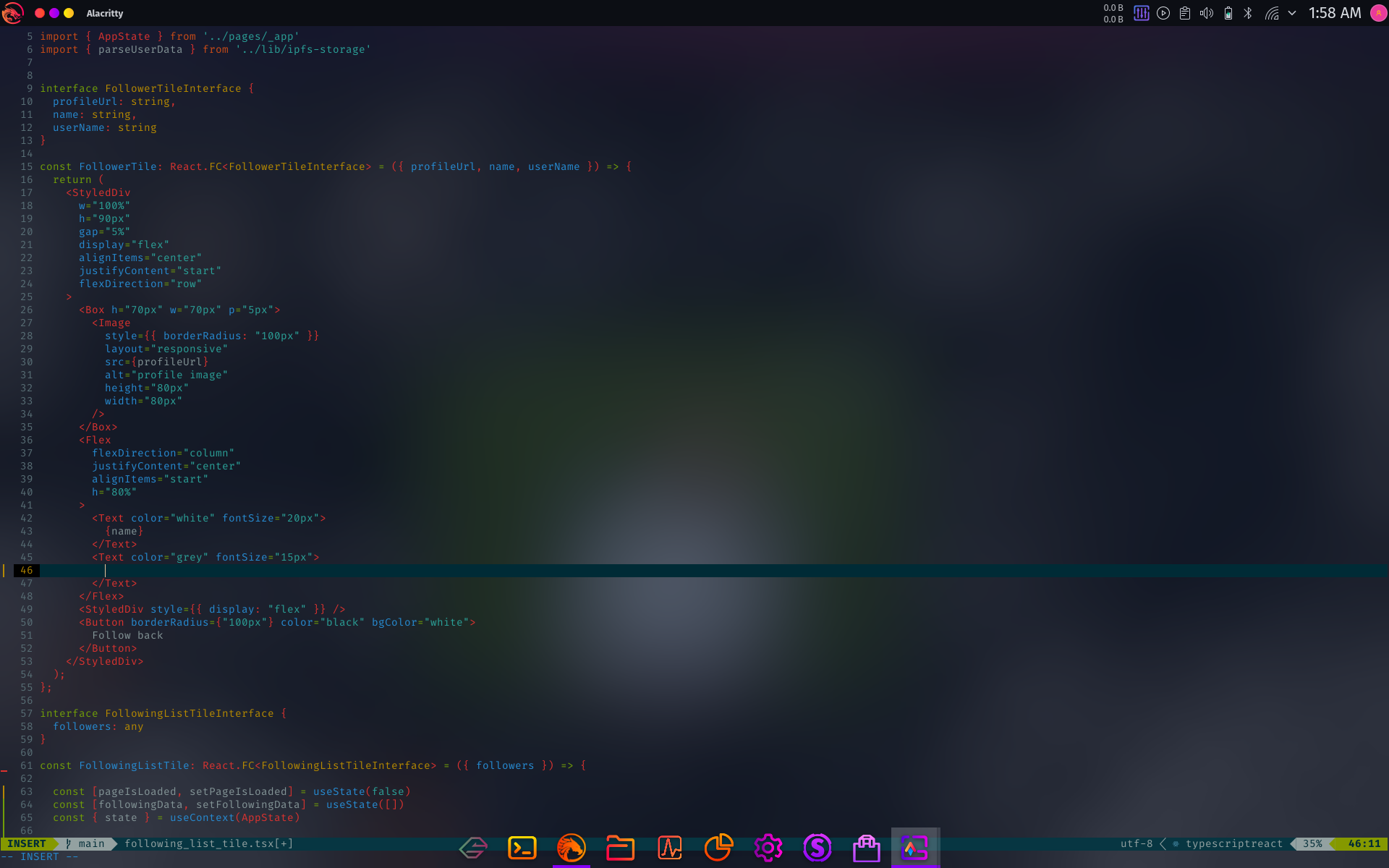Image resolution: width=1389 pixels, height=868 pixels.
Task: Open system settings gear in dock
Action: click(768, 847)
